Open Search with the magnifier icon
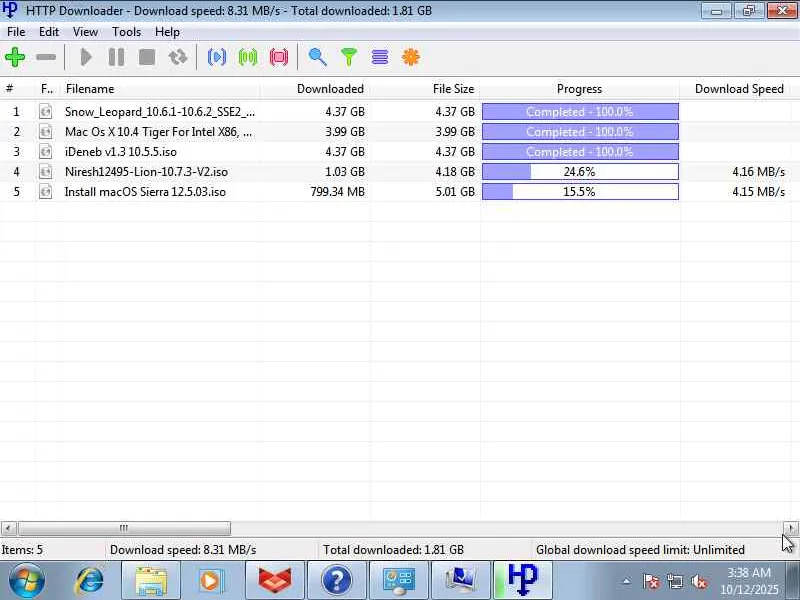800x600 pixels. click(317, 57)
